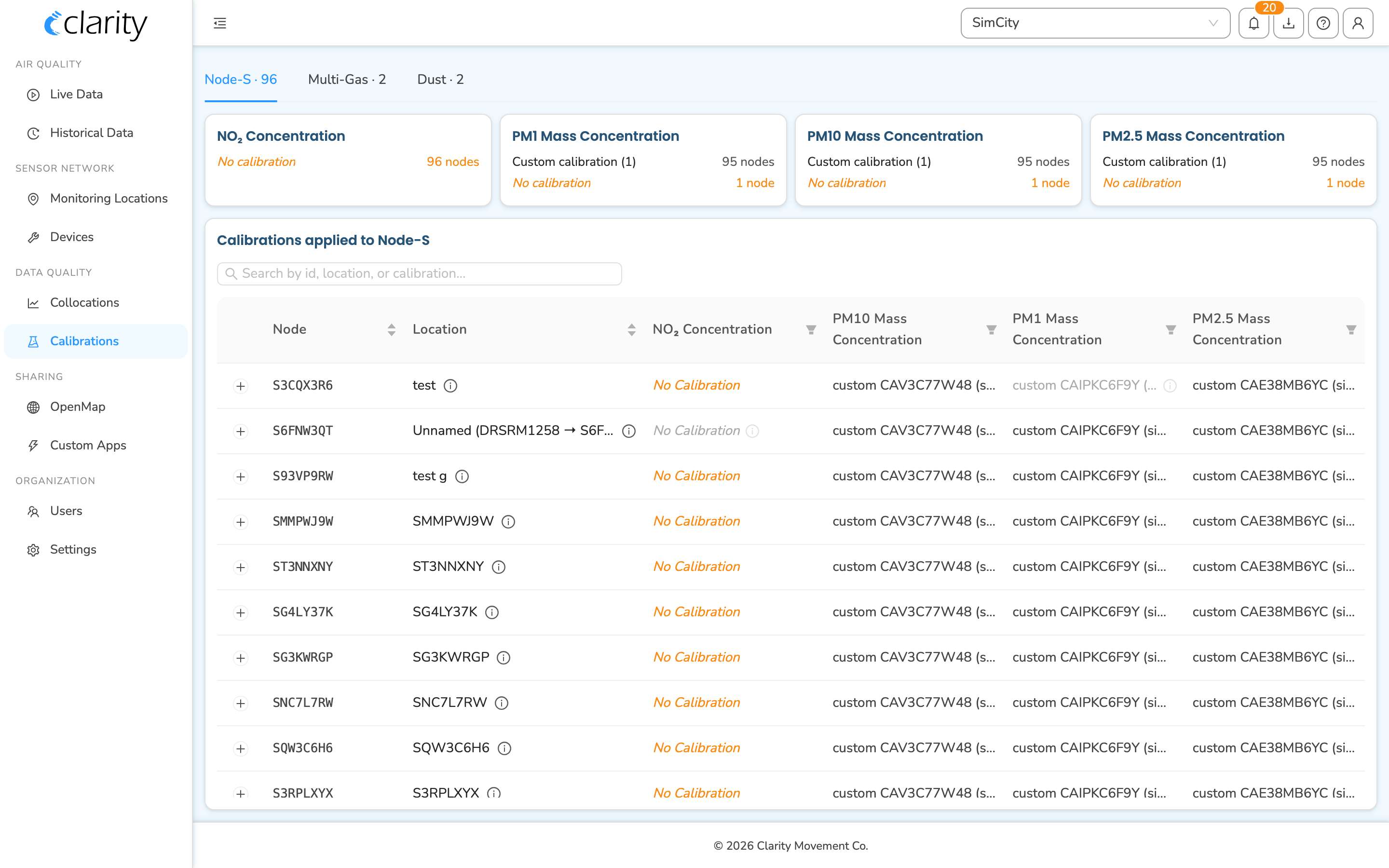Go to Live Data

pyautogui.click(x=96, y=94)
